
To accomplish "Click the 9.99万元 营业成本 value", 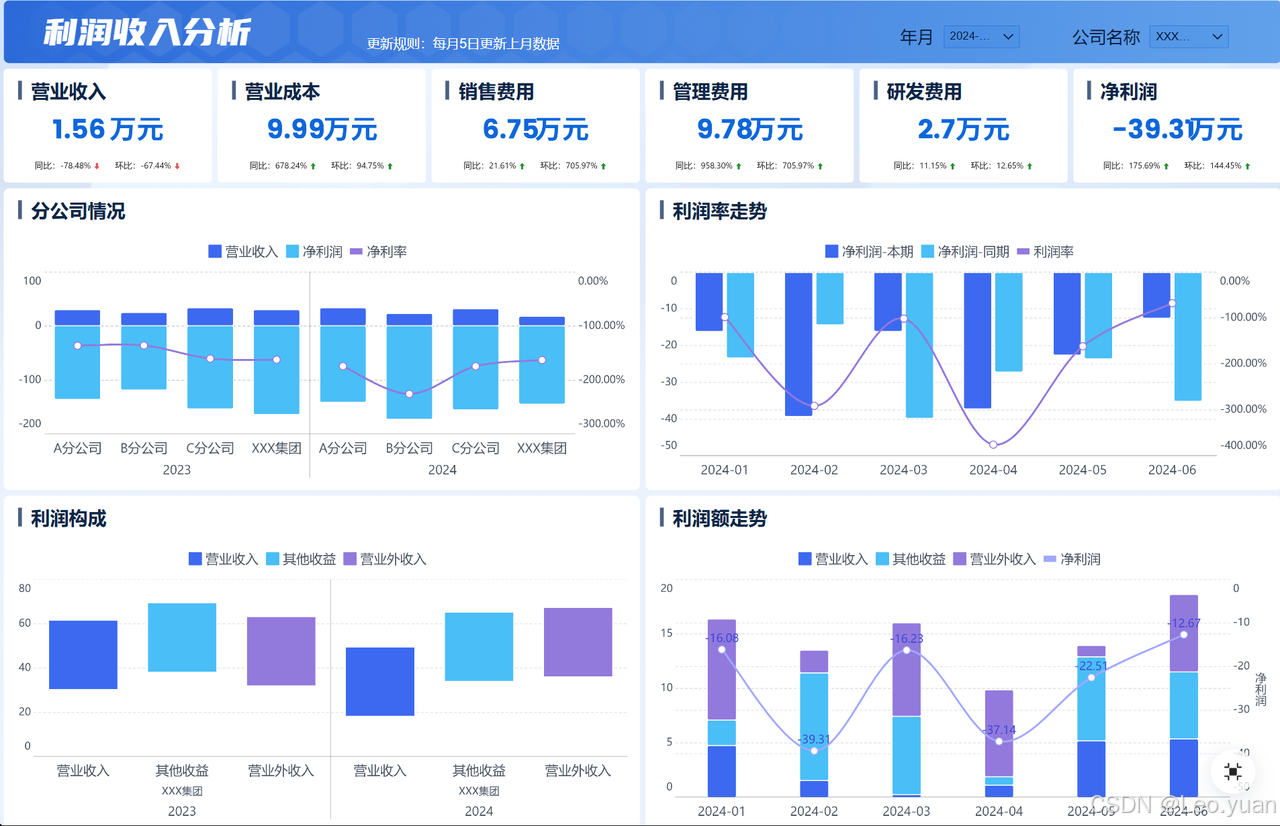I will click(322, 129).
